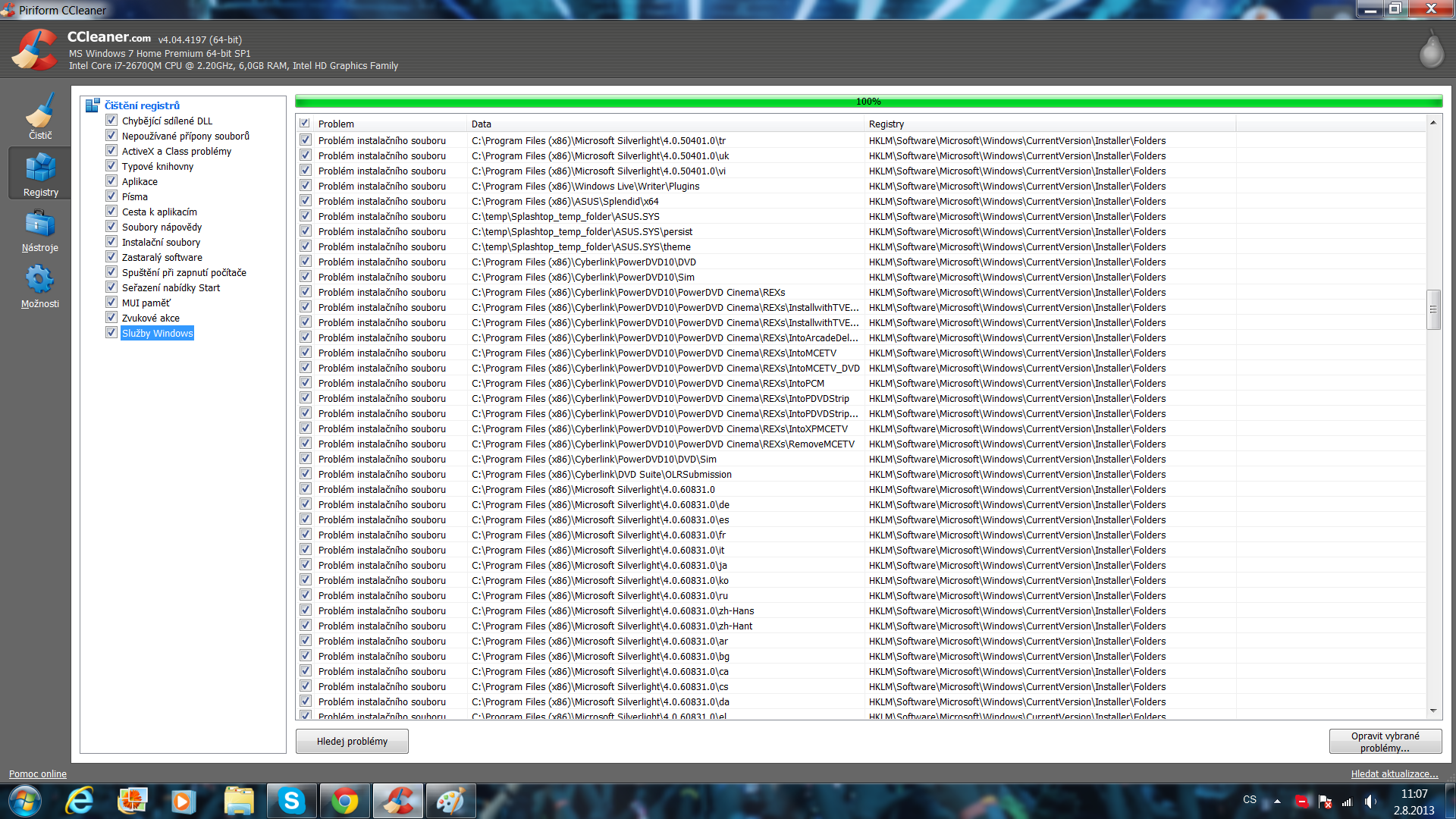Open the orange Office app on taskbar
This screenshot has height=819, width=1456.
tap(132, 801)
